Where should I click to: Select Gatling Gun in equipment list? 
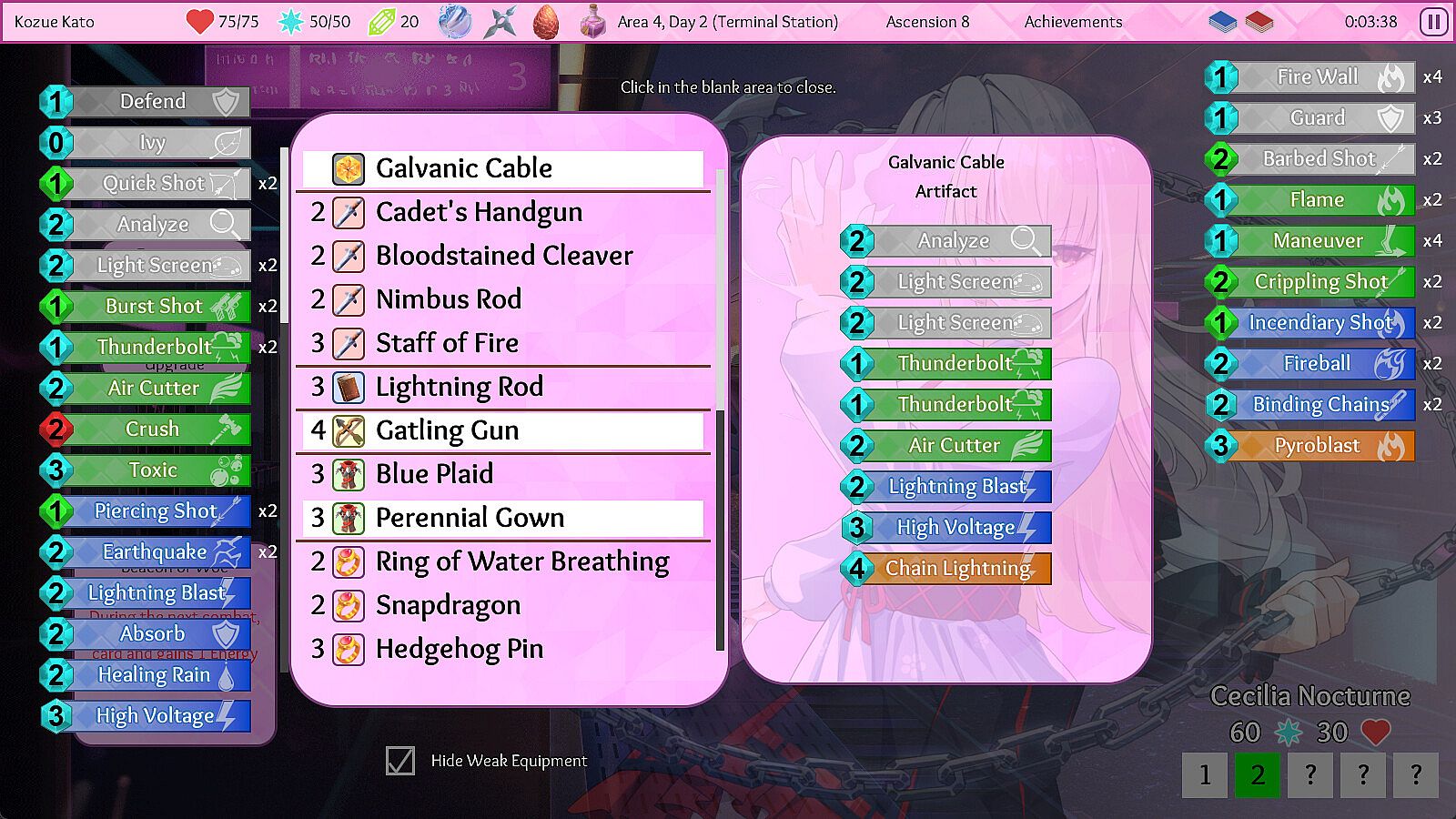(503, 430)
